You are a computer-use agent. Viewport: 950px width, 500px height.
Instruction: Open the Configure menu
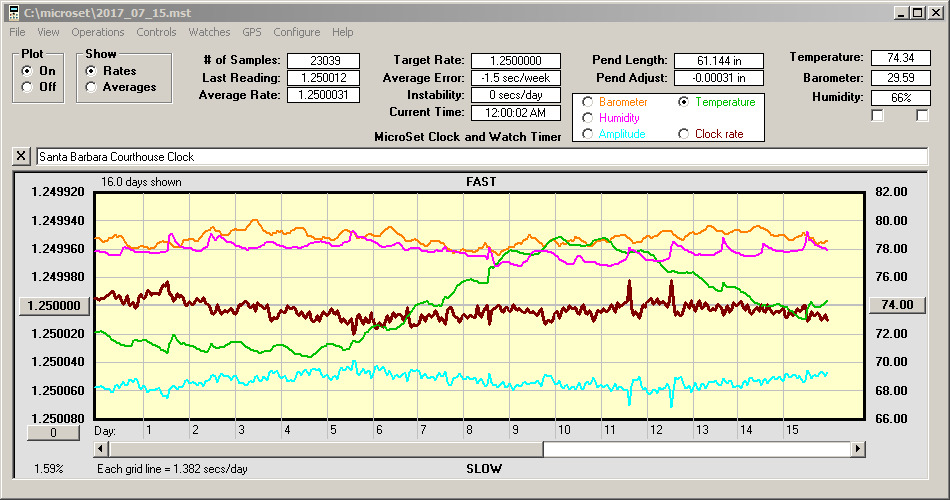[297, 32]
